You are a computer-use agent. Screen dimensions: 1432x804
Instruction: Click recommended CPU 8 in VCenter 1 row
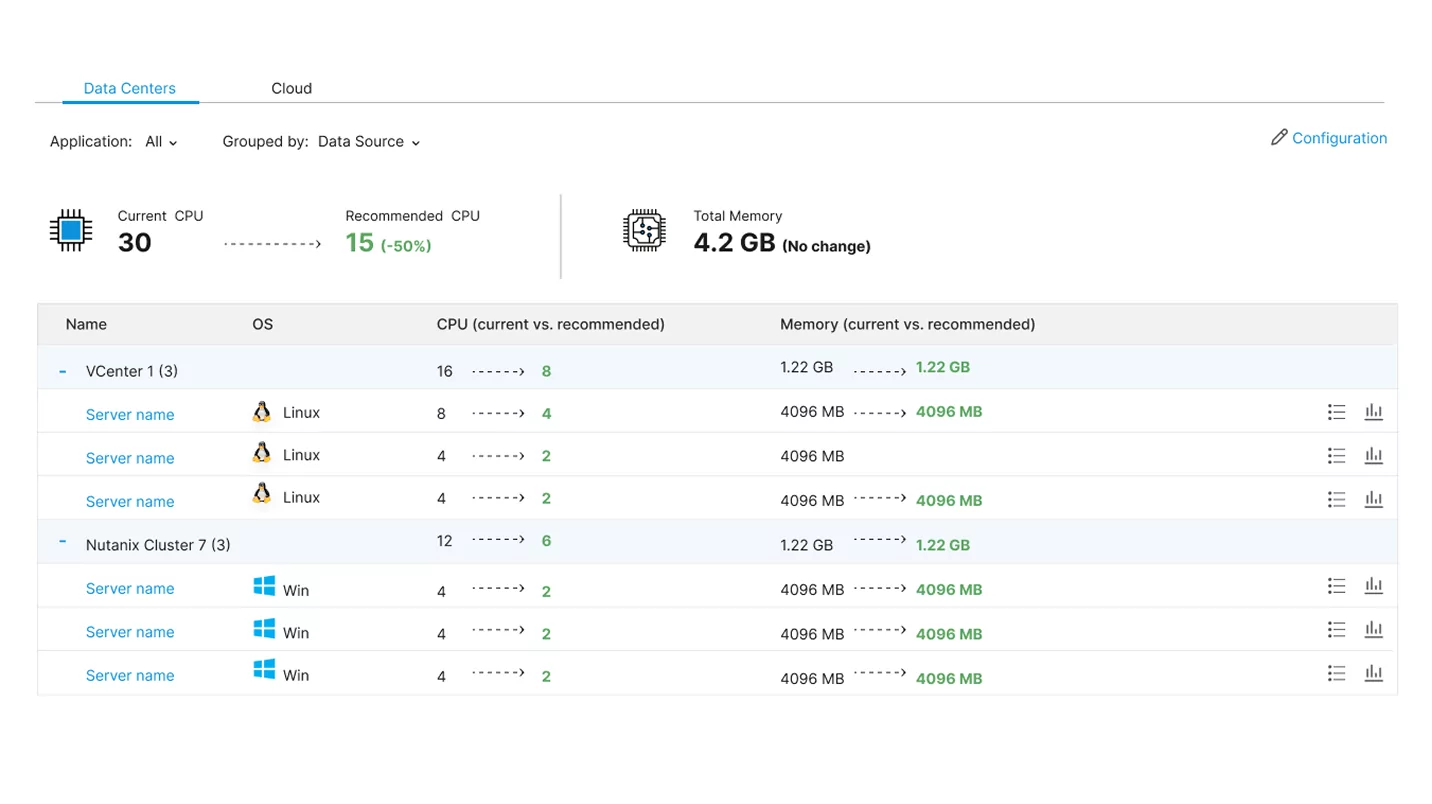point(547,371)
